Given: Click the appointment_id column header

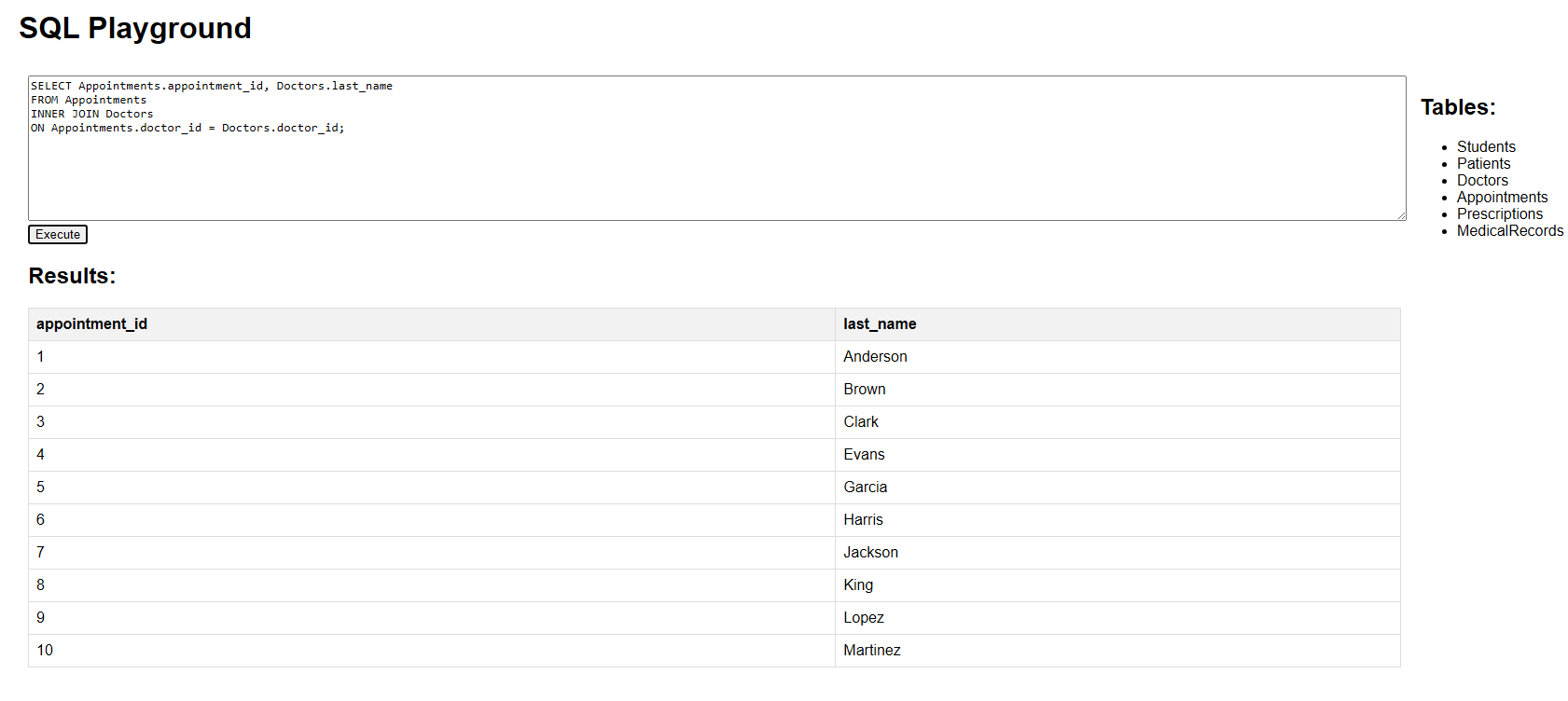Looking at the screenshot, I should coord(91,324).
